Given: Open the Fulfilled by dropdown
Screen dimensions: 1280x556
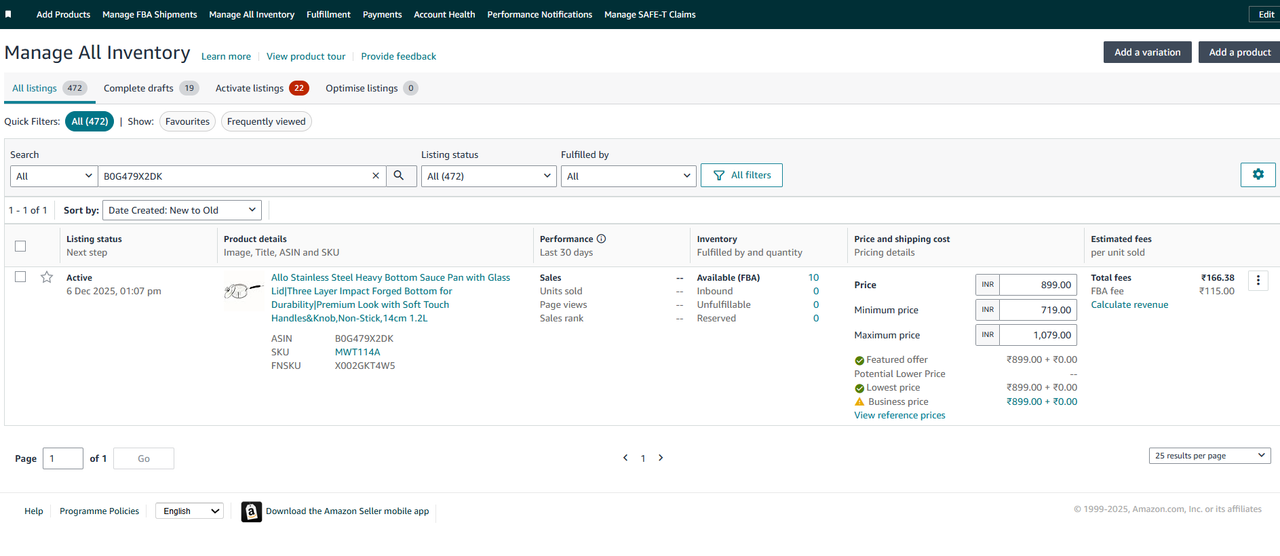Looking at the screenshot, I should tap(628, 176).
